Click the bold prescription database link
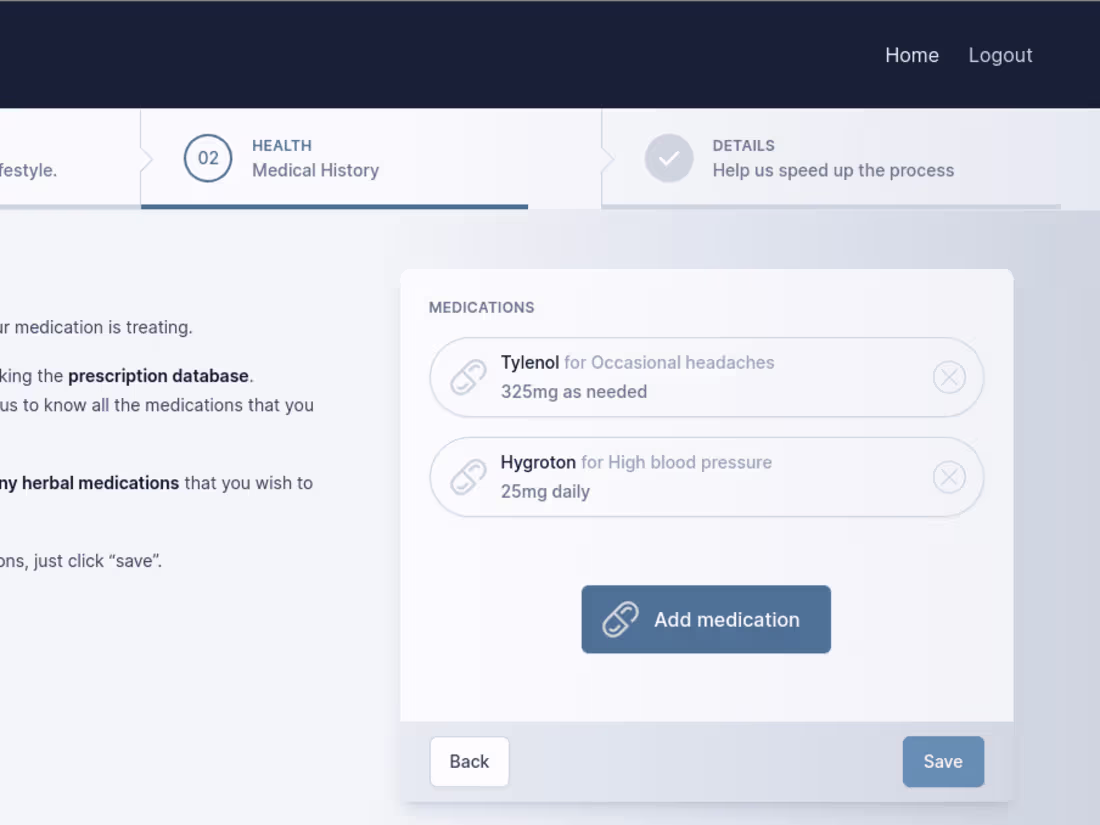This screenshot has width=1100, height=825. click(x=157, y=376)
